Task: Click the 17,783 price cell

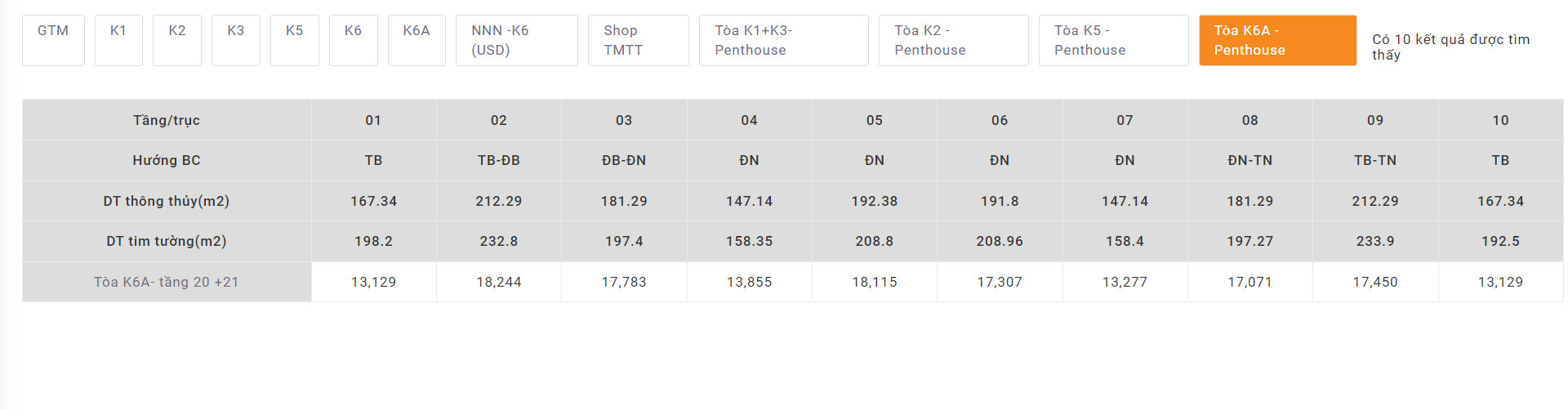Action: (624, 282)
